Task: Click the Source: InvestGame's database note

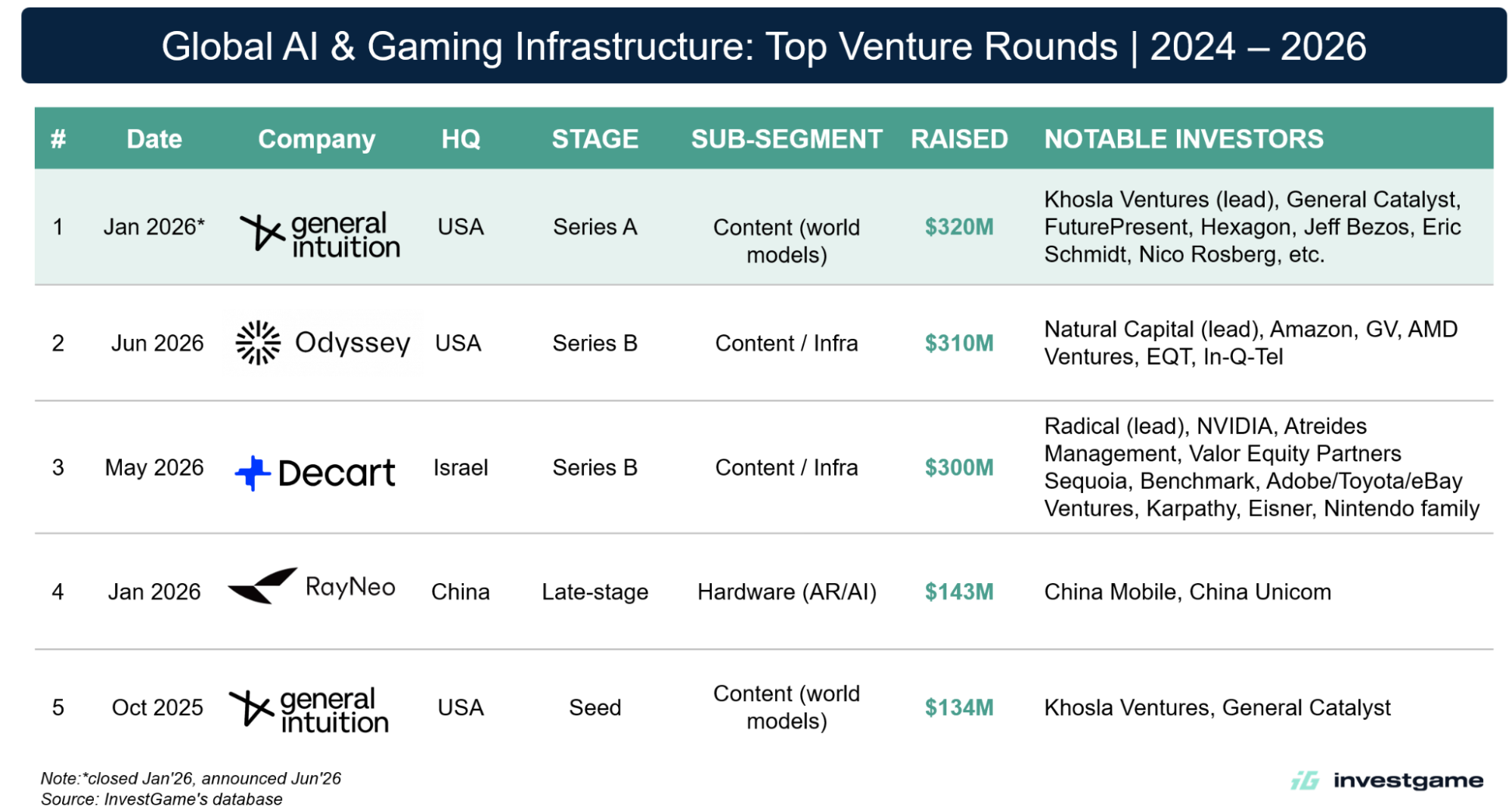Action: point(162,799)
